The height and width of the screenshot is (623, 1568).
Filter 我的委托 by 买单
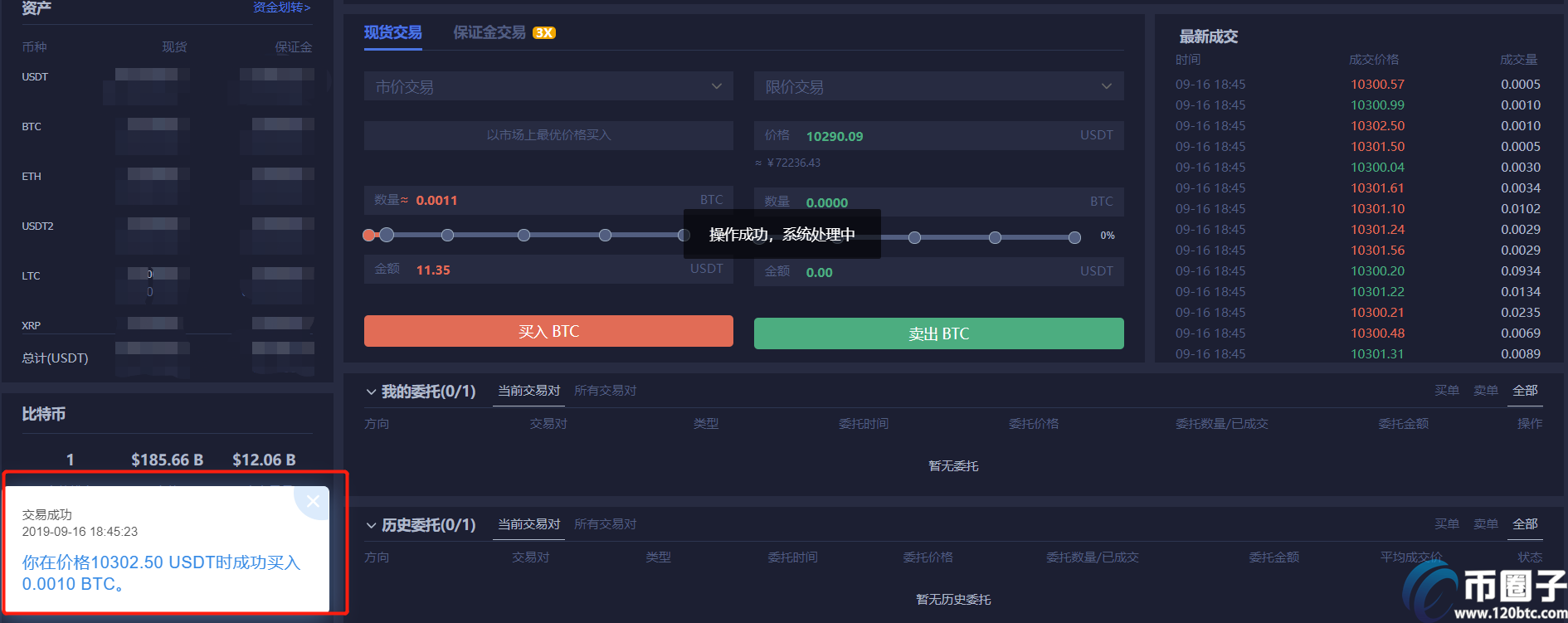1447,391
